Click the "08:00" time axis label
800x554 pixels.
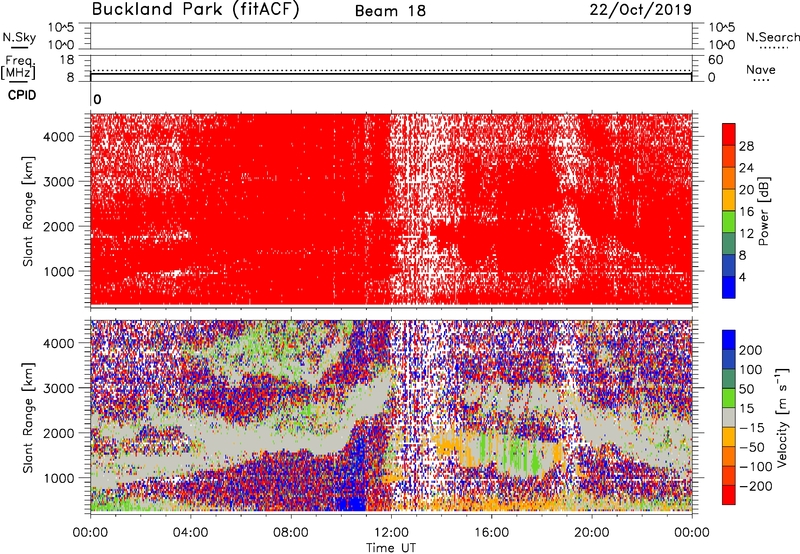point(291,533)
